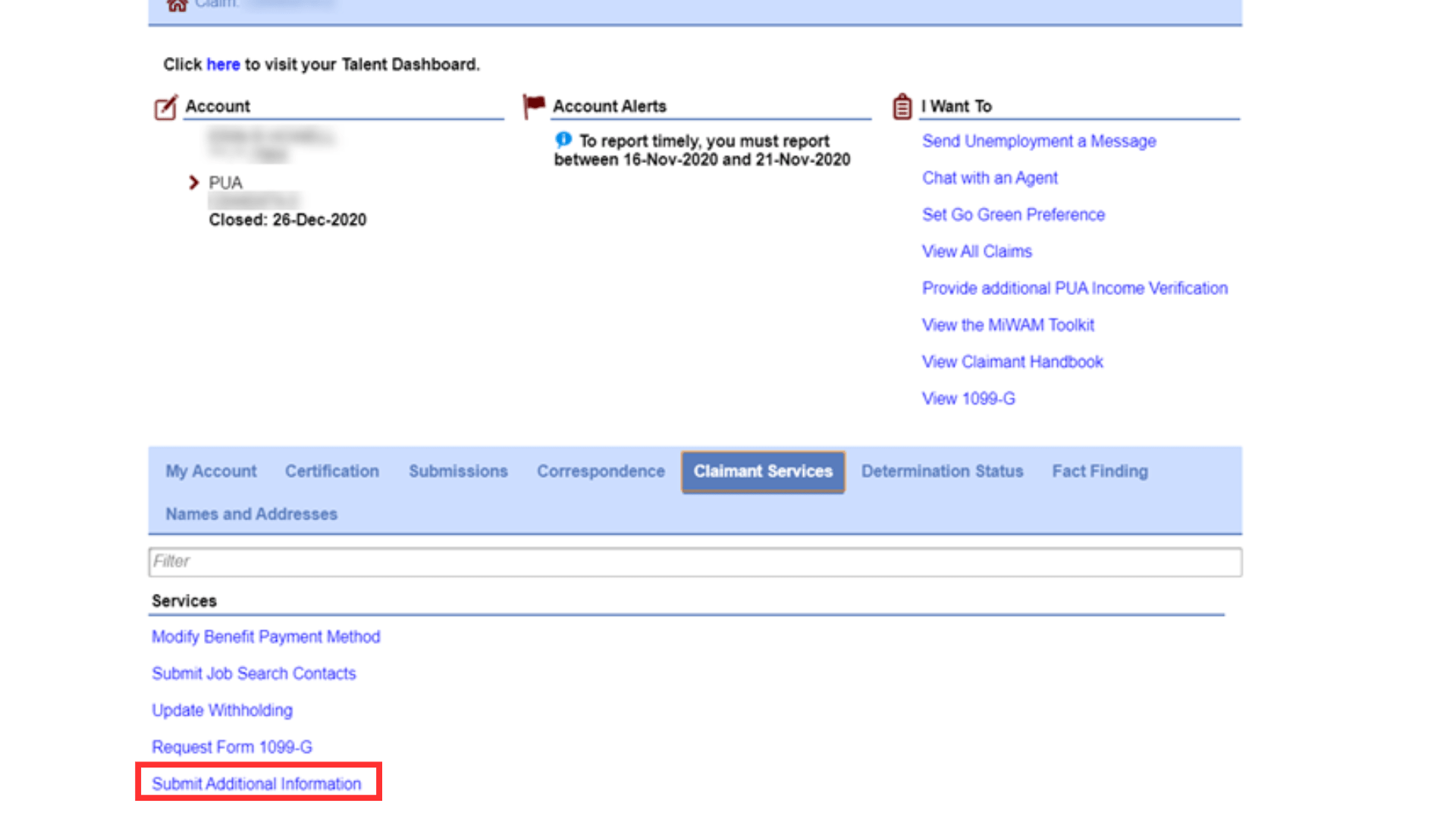The image size is (1456, 819).
Task: Switch to the Certification tab
Action: pyautogui.click(x=332, y=471)
